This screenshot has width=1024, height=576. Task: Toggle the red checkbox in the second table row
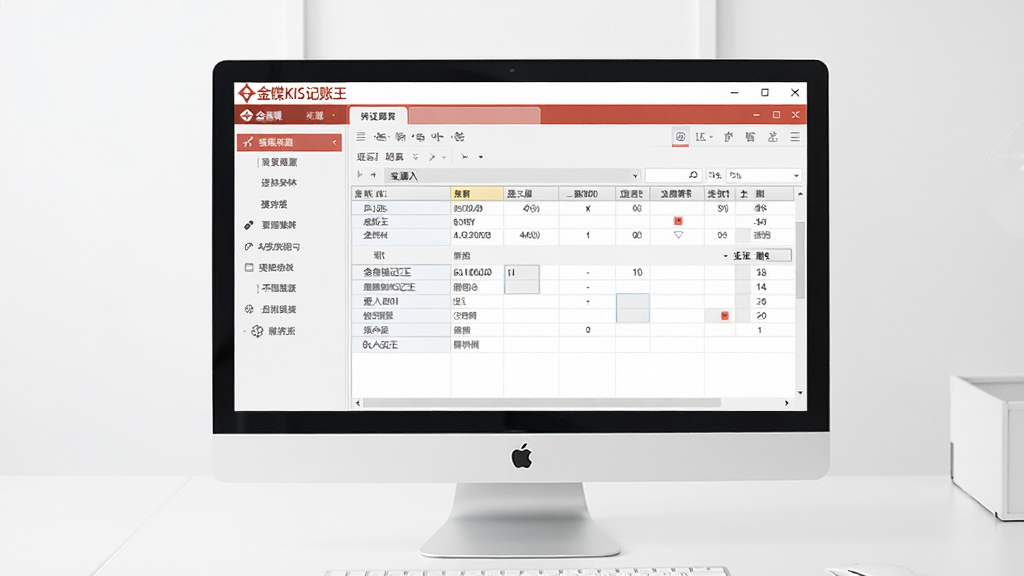(x=678, y=221)
